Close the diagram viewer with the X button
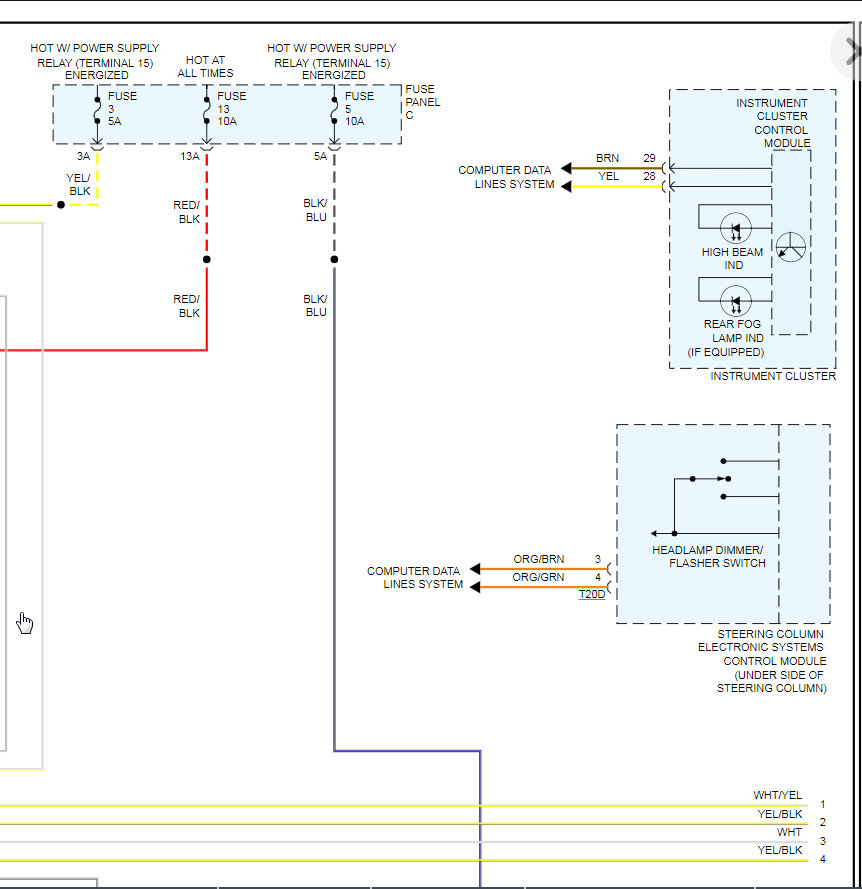 point(851,51)
